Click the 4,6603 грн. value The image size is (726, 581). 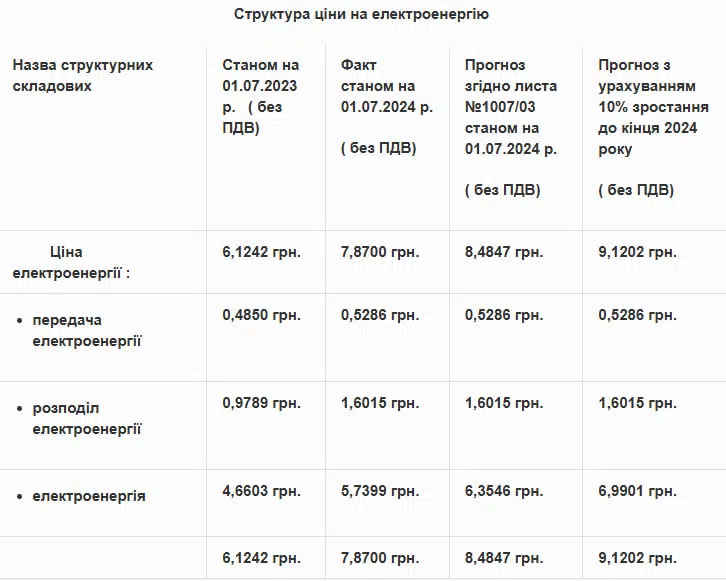tap(261, 491)
